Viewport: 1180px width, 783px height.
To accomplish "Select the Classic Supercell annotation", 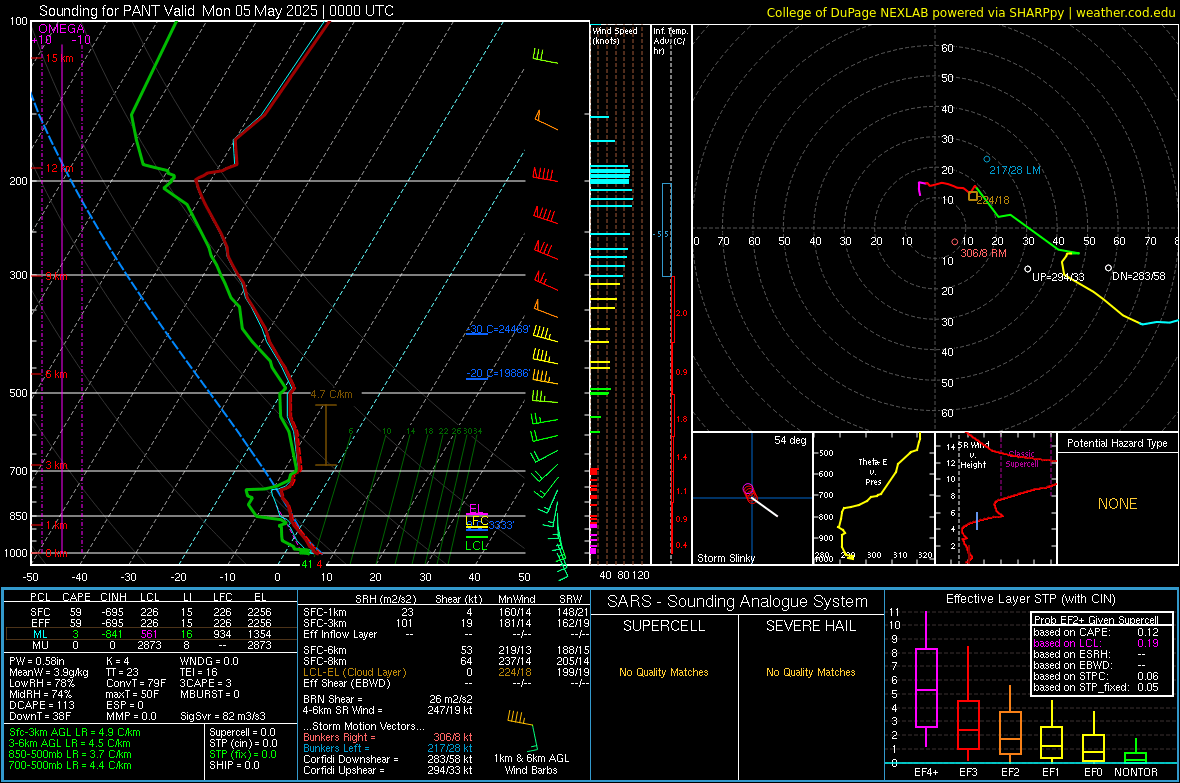I will coord(1021,459).
